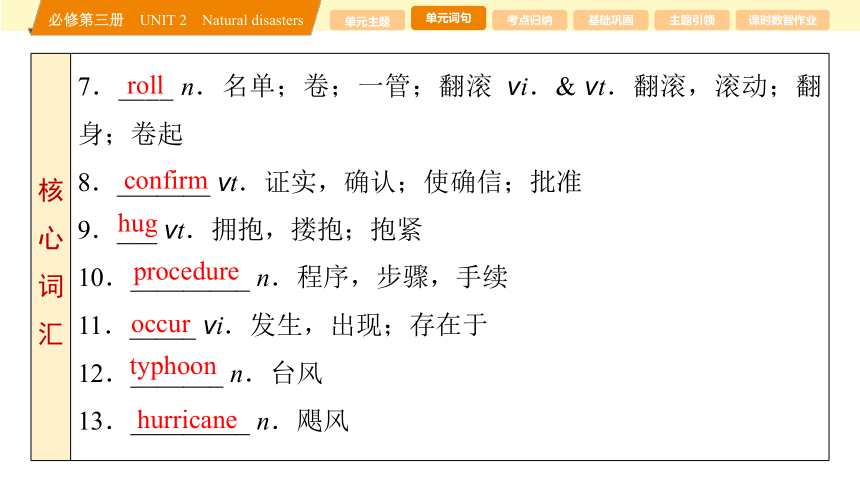Click the item number '10.'
Viewport: 860px width, 484px height.
(x=95, y=278)
